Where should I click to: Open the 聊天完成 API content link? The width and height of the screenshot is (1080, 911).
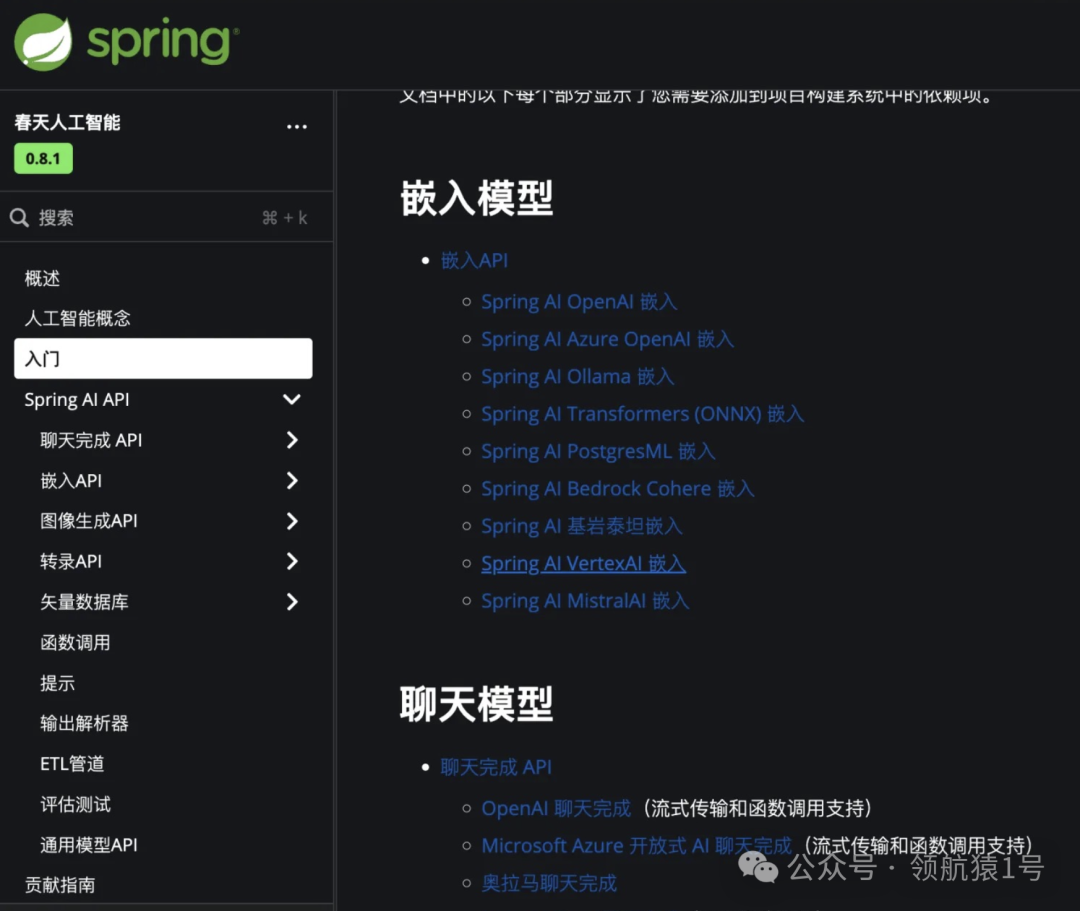click(x=496, y=766)
